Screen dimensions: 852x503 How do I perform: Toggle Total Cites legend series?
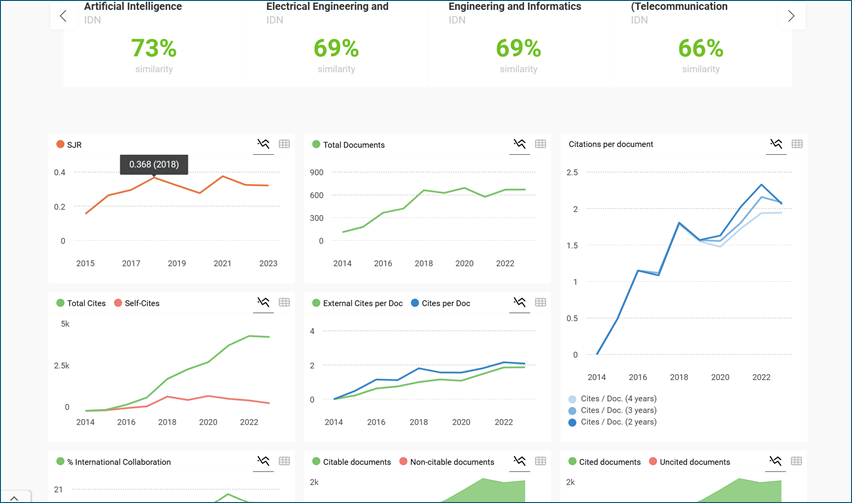click(x=84, y=303)
